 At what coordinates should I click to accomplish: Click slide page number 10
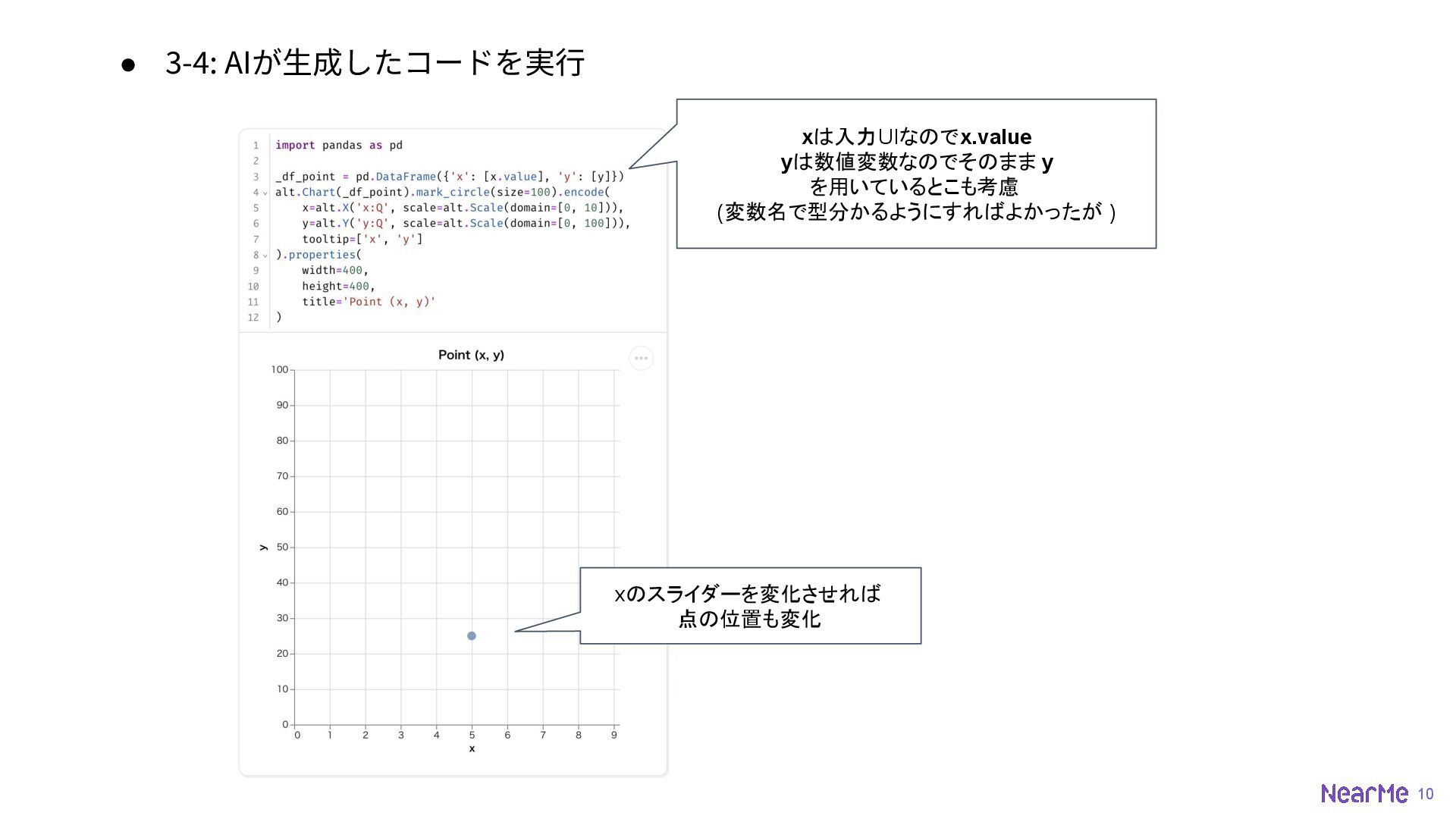tap(1426, 794)
